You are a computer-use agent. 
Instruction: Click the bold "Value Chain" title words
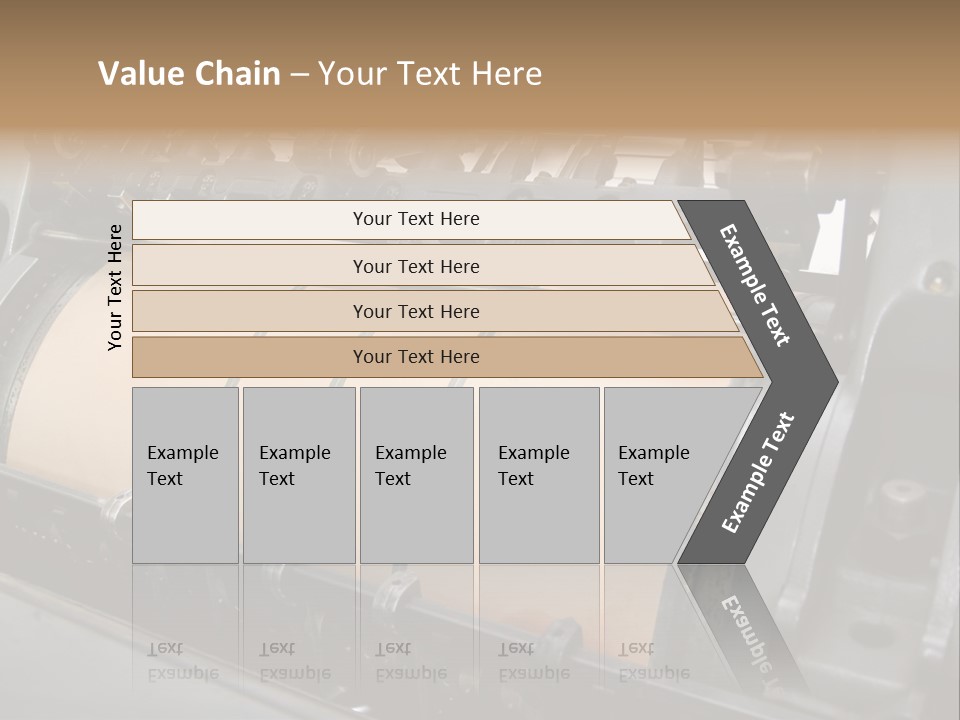tap(189, 74)
